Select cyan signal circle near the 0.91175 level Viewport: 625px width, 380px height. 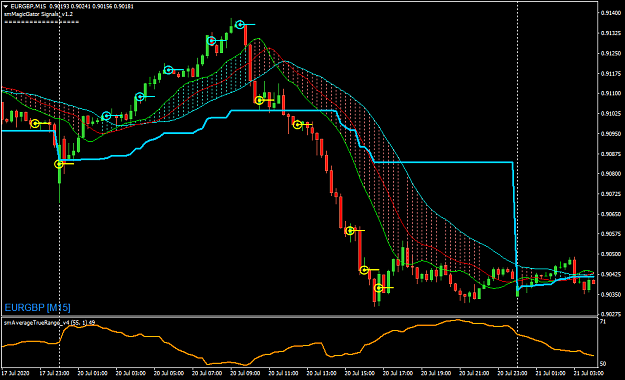pos(169,70)
